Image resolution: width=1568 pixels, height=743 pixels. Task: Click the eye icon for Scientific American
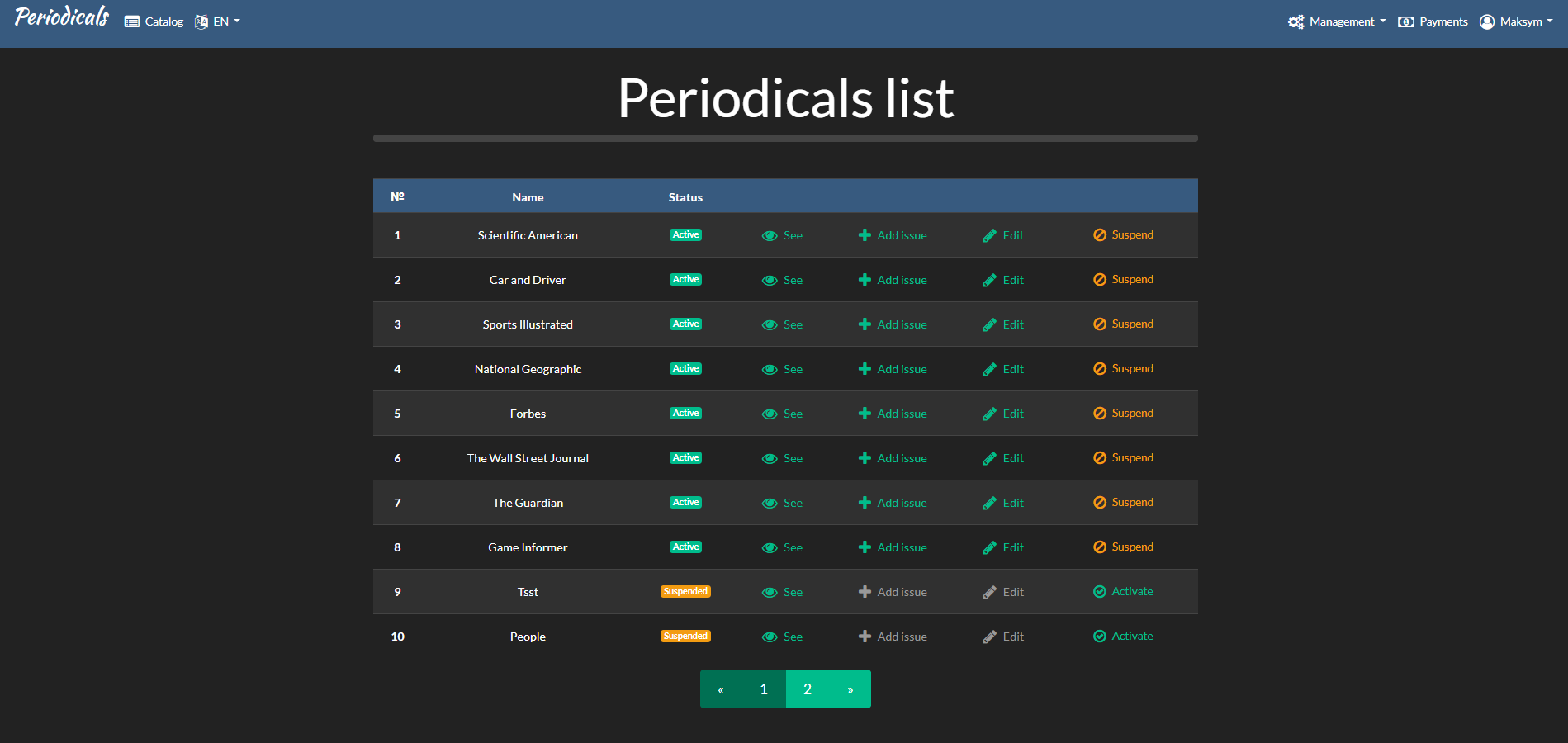[x=770, y=235]
